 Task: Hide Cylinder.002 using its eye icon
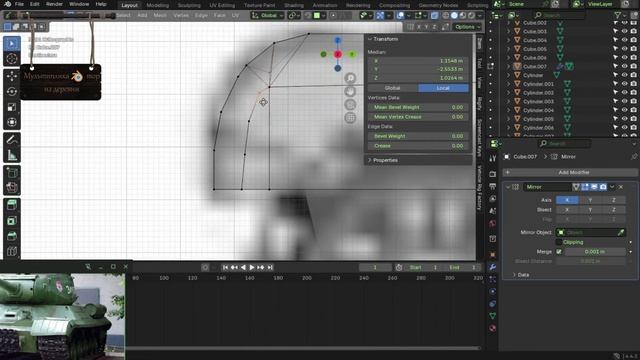click(x=624, y=93)
